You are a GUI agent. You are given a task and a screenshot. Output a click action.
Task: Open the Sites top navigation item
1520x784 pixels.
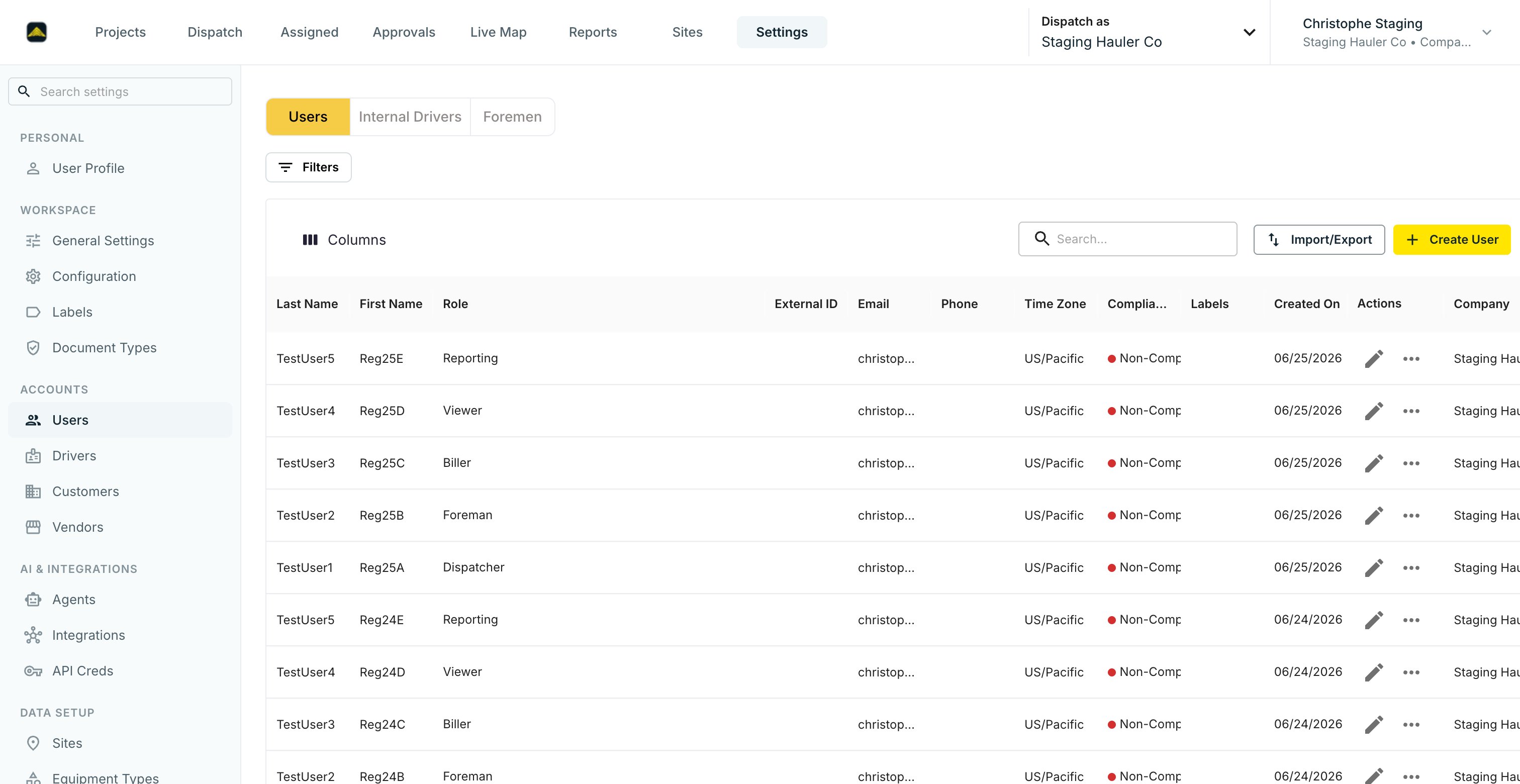click(x=687, y=32)
